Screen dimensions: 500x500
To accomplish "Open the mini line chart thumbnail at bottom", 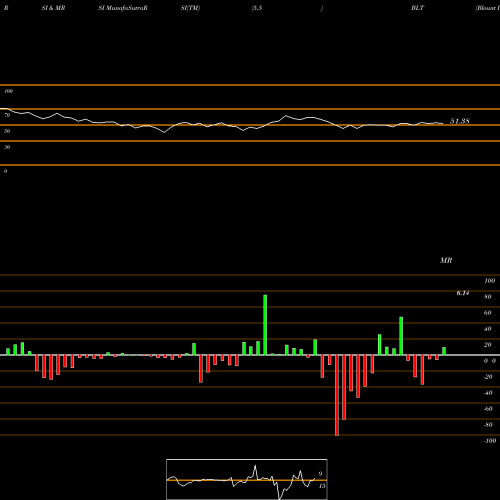I will pyautogui.click(x=247, y=479).
